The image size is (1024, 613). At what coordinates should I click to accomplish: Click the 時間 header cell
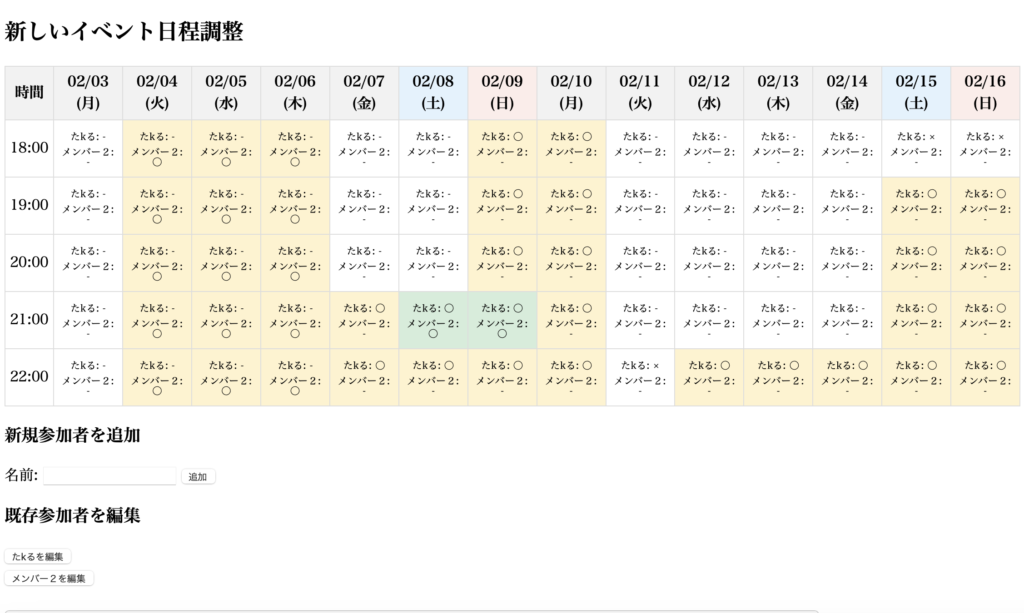[x=29, y=92]
